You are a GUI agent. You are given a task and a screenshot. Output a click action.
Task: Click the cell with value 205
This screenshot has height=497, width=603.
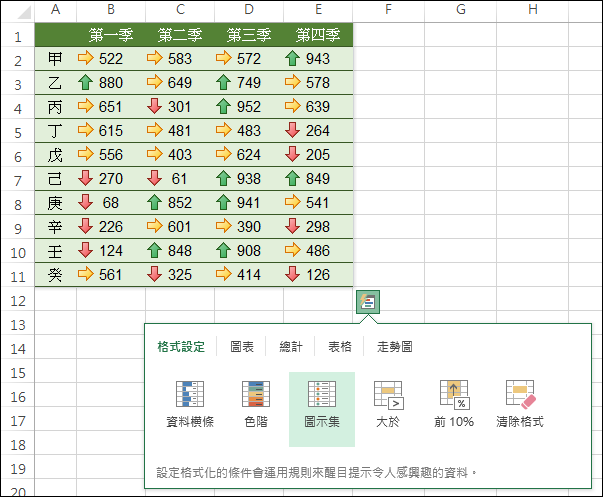pyautogui.click(x=318, y=155)
